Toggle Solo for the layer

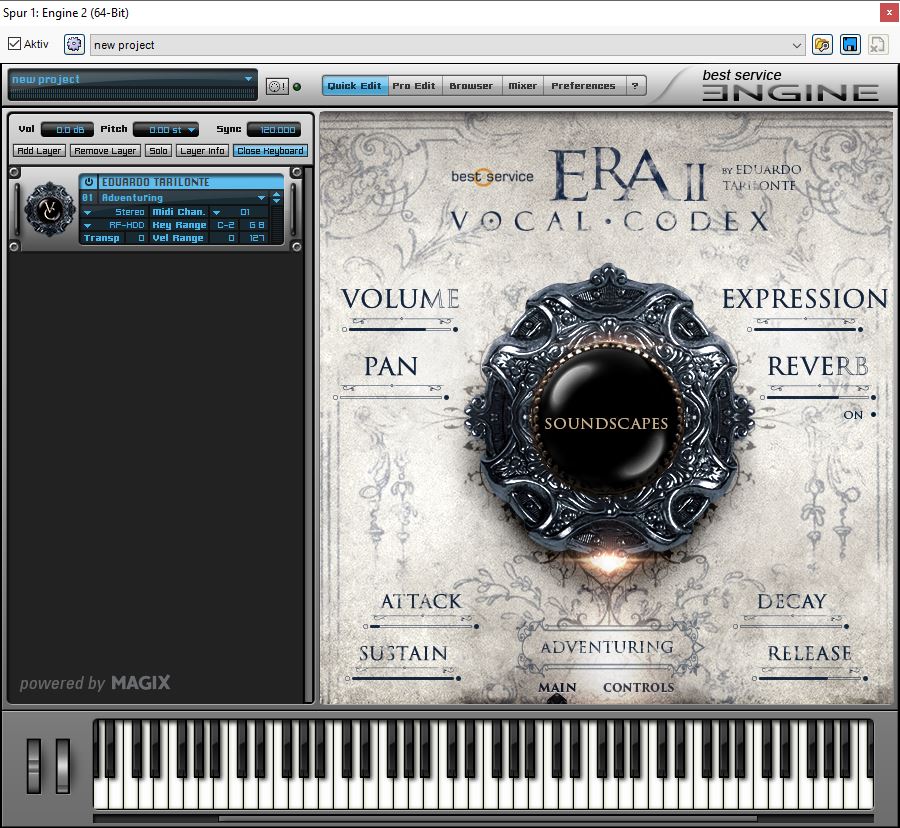pyautogui.click(x=158, y=151)
